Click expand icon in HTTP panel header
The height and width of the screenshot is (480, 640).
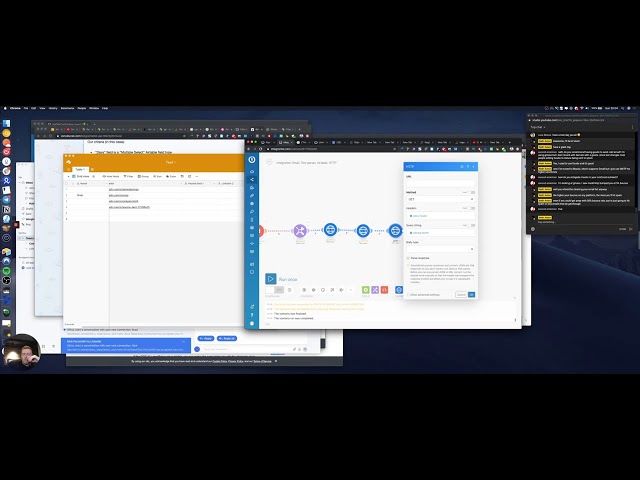[x=462, y=167]
